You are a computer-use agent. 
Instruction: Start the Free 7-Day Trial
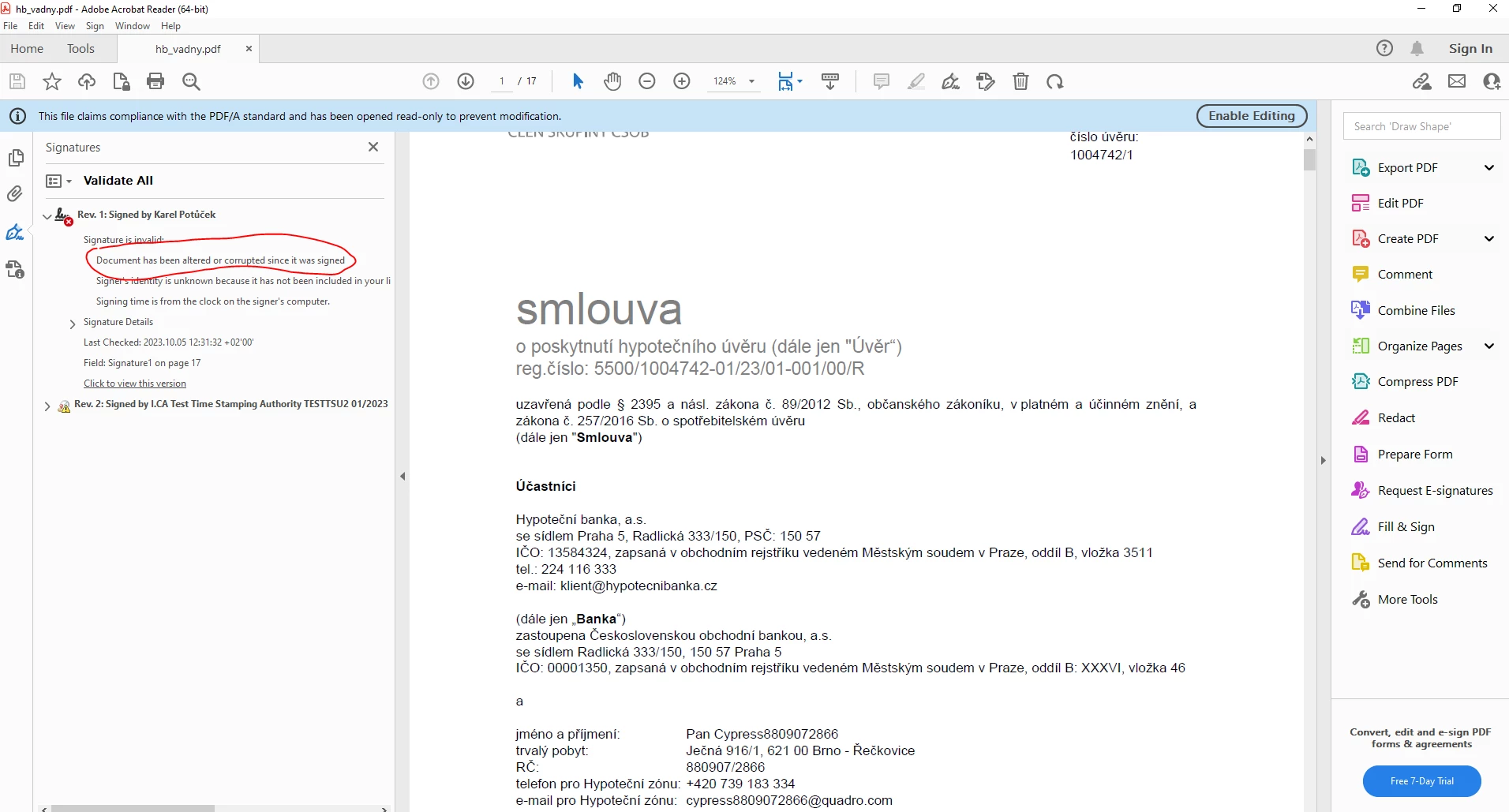coord(1421,780)
